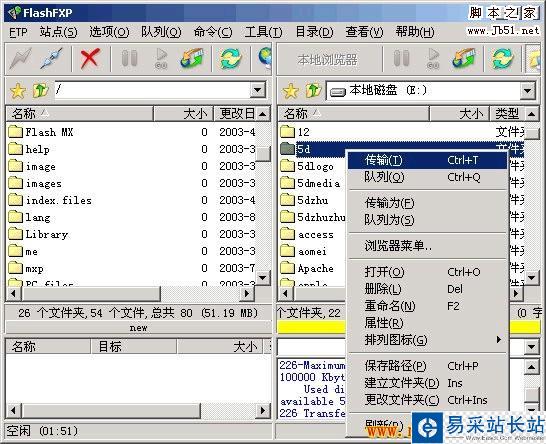
Task: Select the 5dmedia folder icon
Action: pyautogui.click(x=287, y=183)
